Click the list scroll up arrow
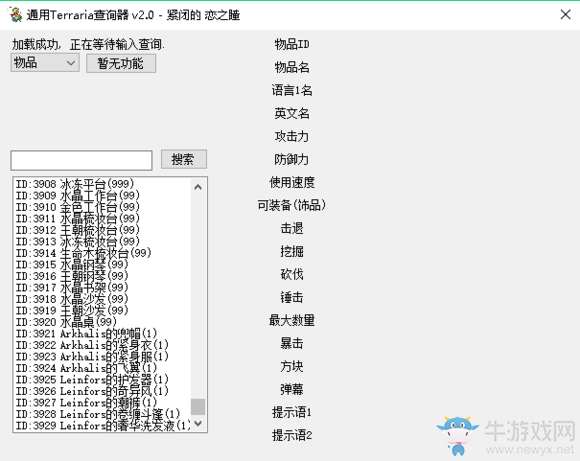The height and width of the screenshot is (461, 580). (198, 187)
